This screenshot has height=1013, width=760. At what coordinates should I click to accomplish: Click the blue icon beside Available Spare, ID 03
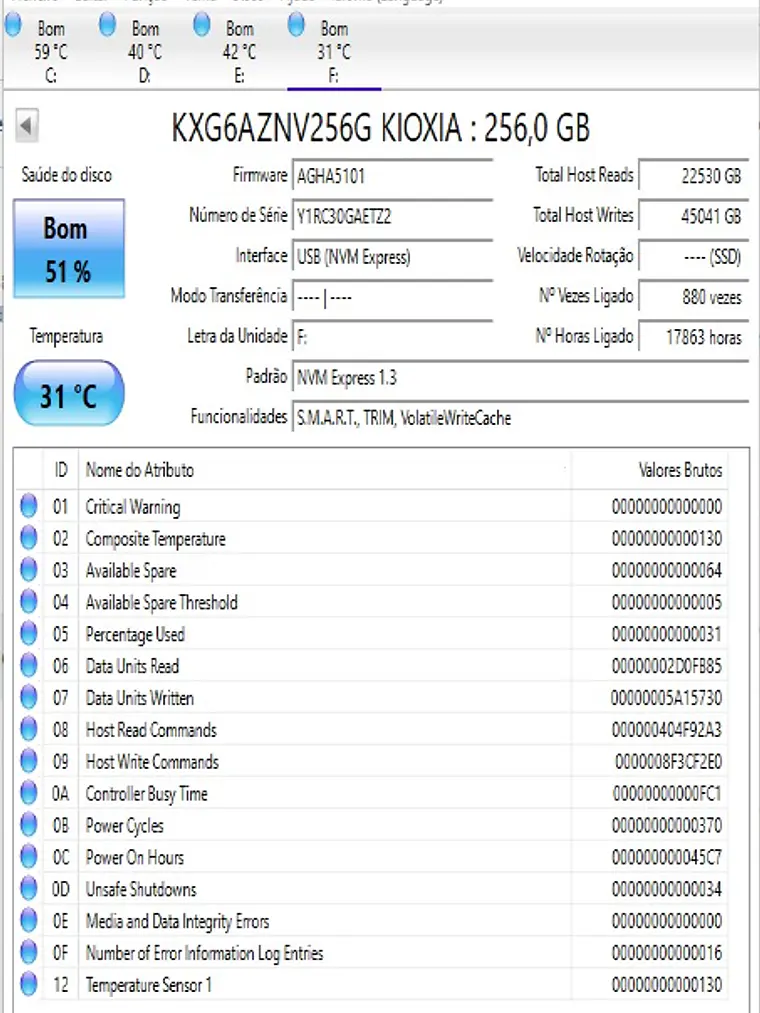point(28,570)
